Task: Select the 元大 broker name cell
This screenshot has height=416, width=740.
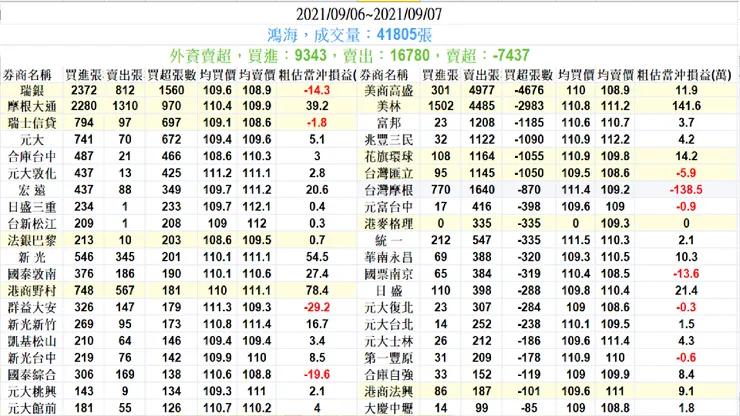Action: pyautogui.click(x=32, y=140)
